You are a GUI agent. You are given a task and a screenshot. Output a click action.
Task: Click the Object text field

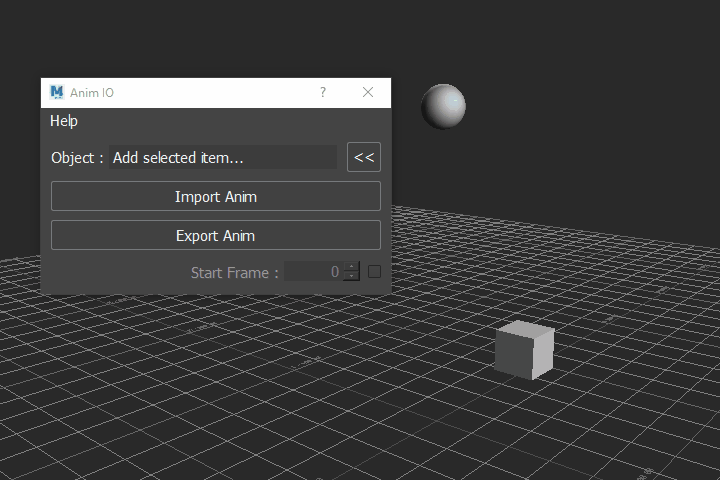tap(223, 158)
